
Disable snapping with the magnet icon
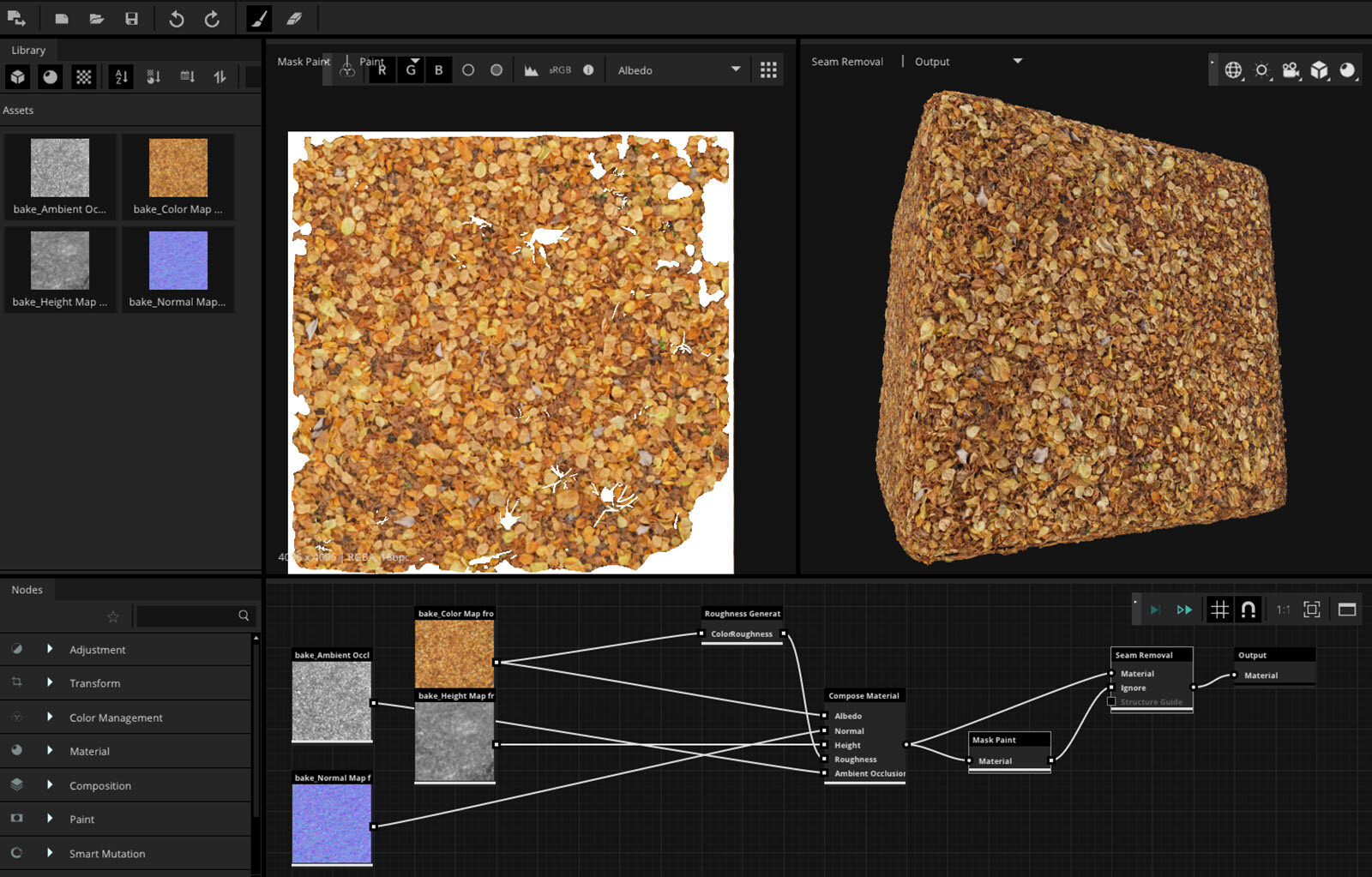1249,610
